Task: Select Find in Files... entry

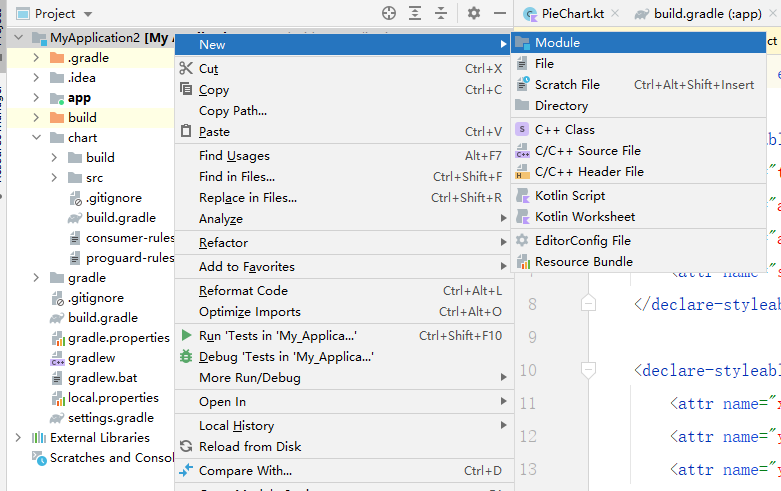Action: click(x=343, y=177)
